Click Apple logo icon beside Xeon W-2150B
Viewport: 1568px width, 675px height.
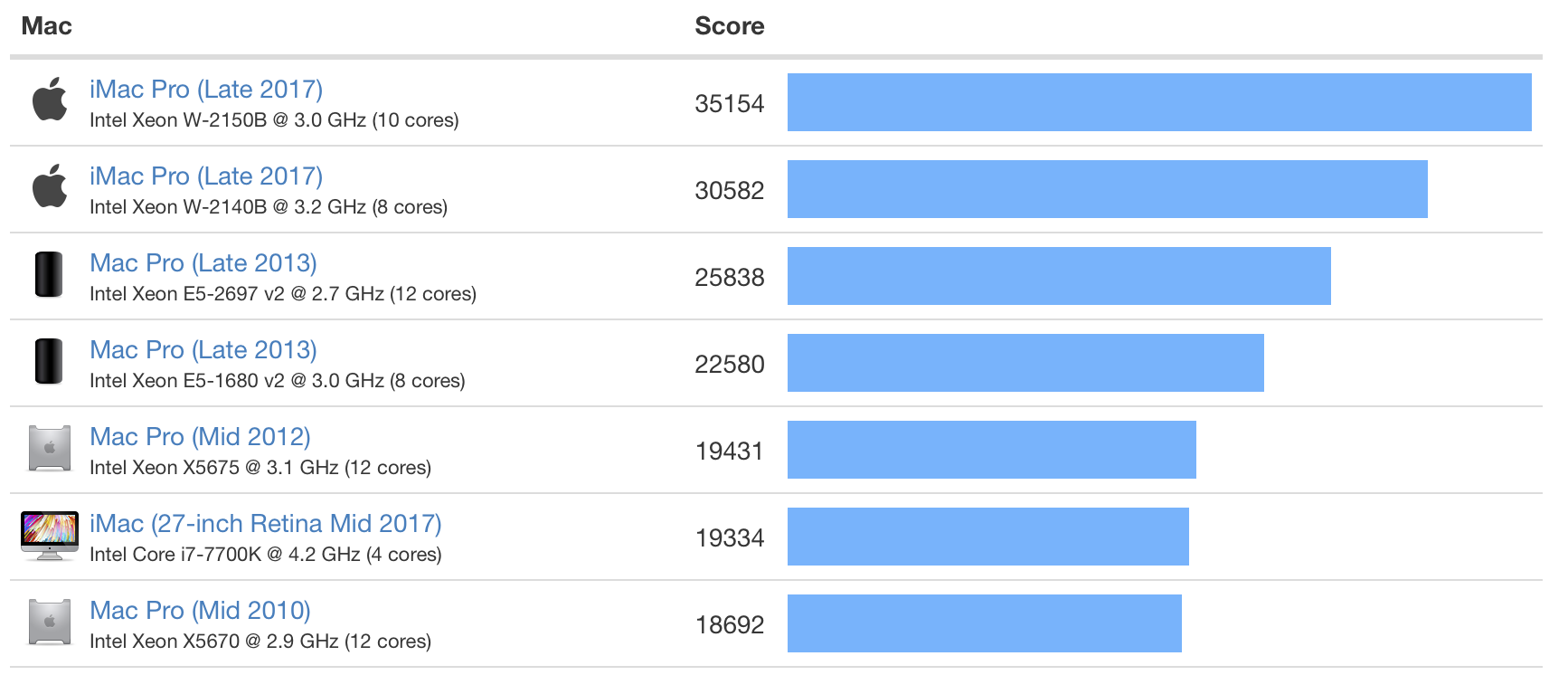[50, 100]
